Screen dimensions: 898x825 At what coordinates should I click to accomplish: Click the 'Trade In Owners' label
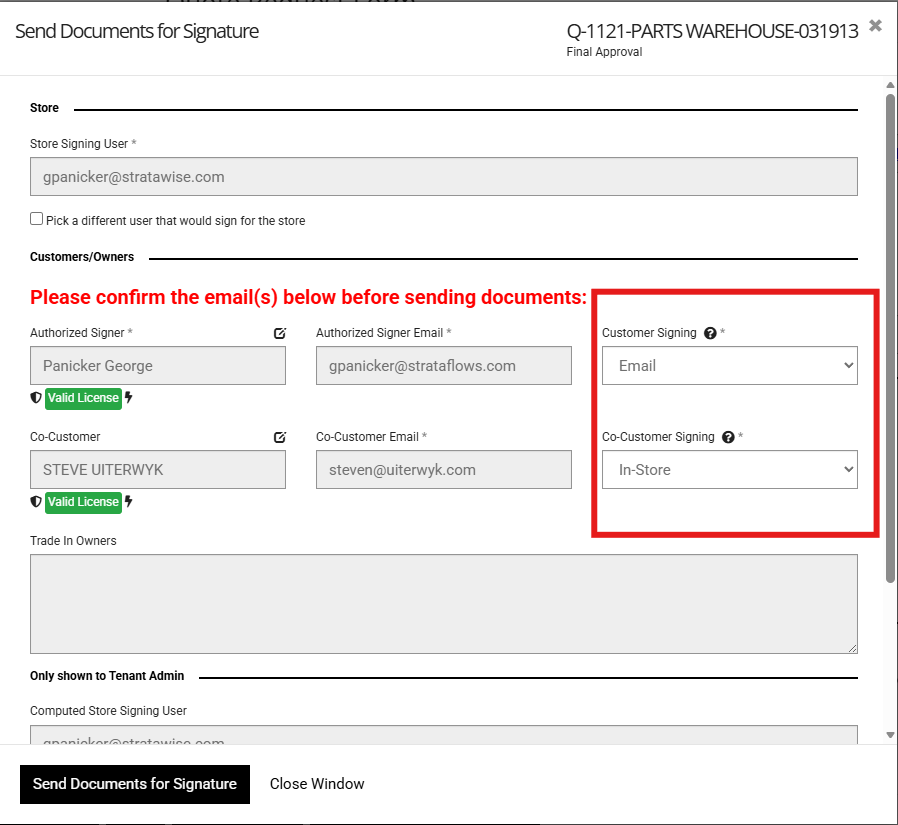point(73,540)
